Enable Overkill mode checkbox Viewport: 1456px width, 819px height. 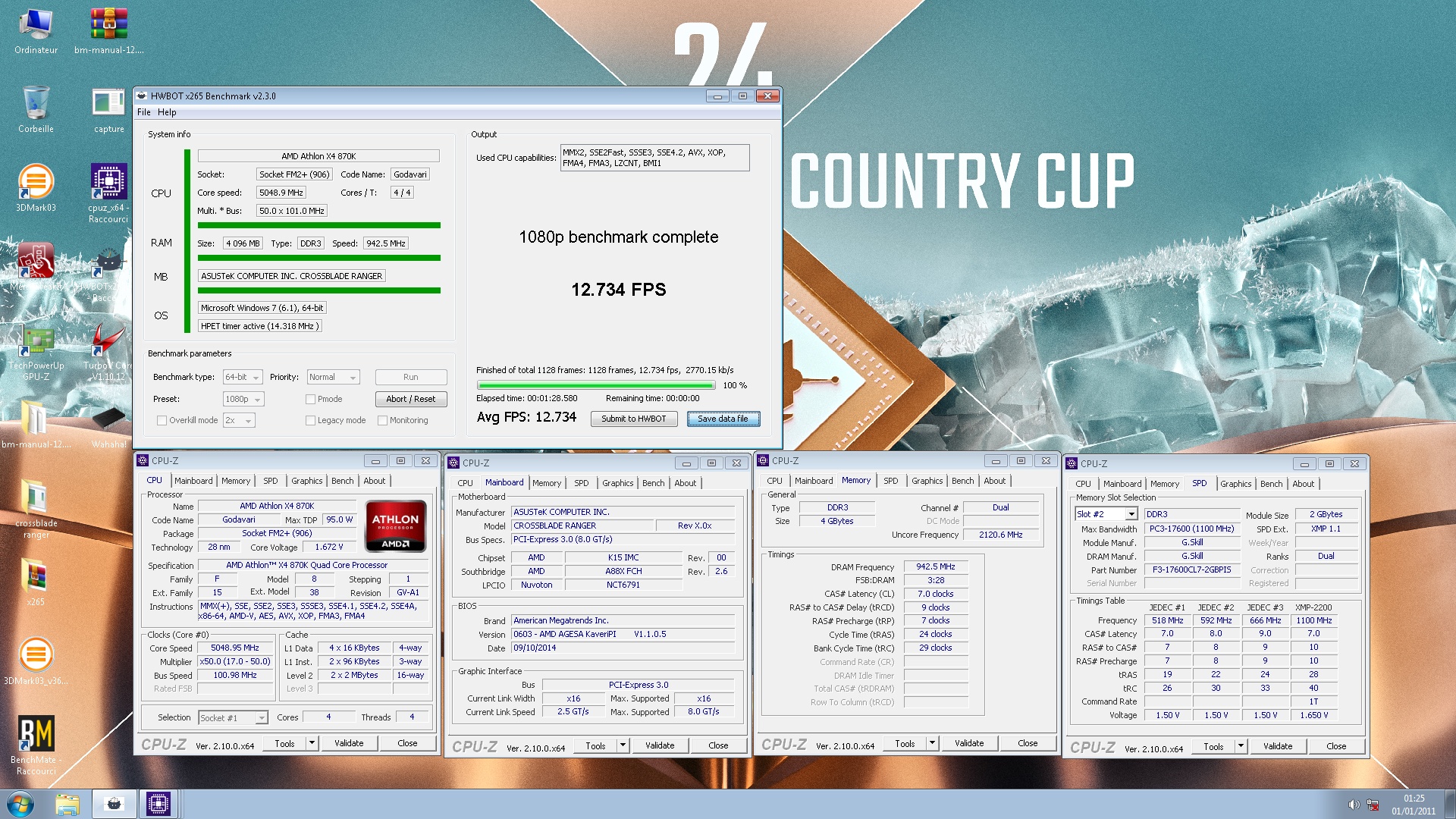162,420
